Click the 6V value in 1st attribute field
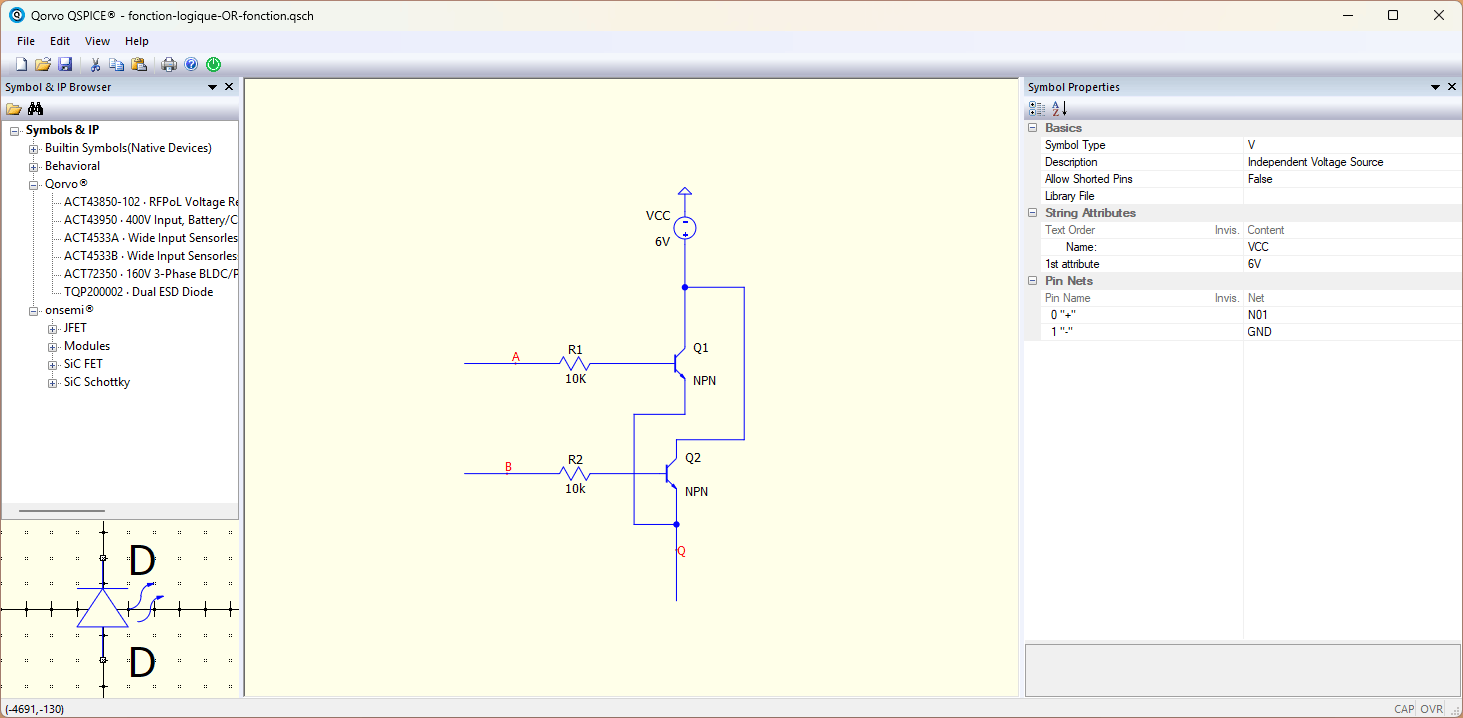 1254,264
